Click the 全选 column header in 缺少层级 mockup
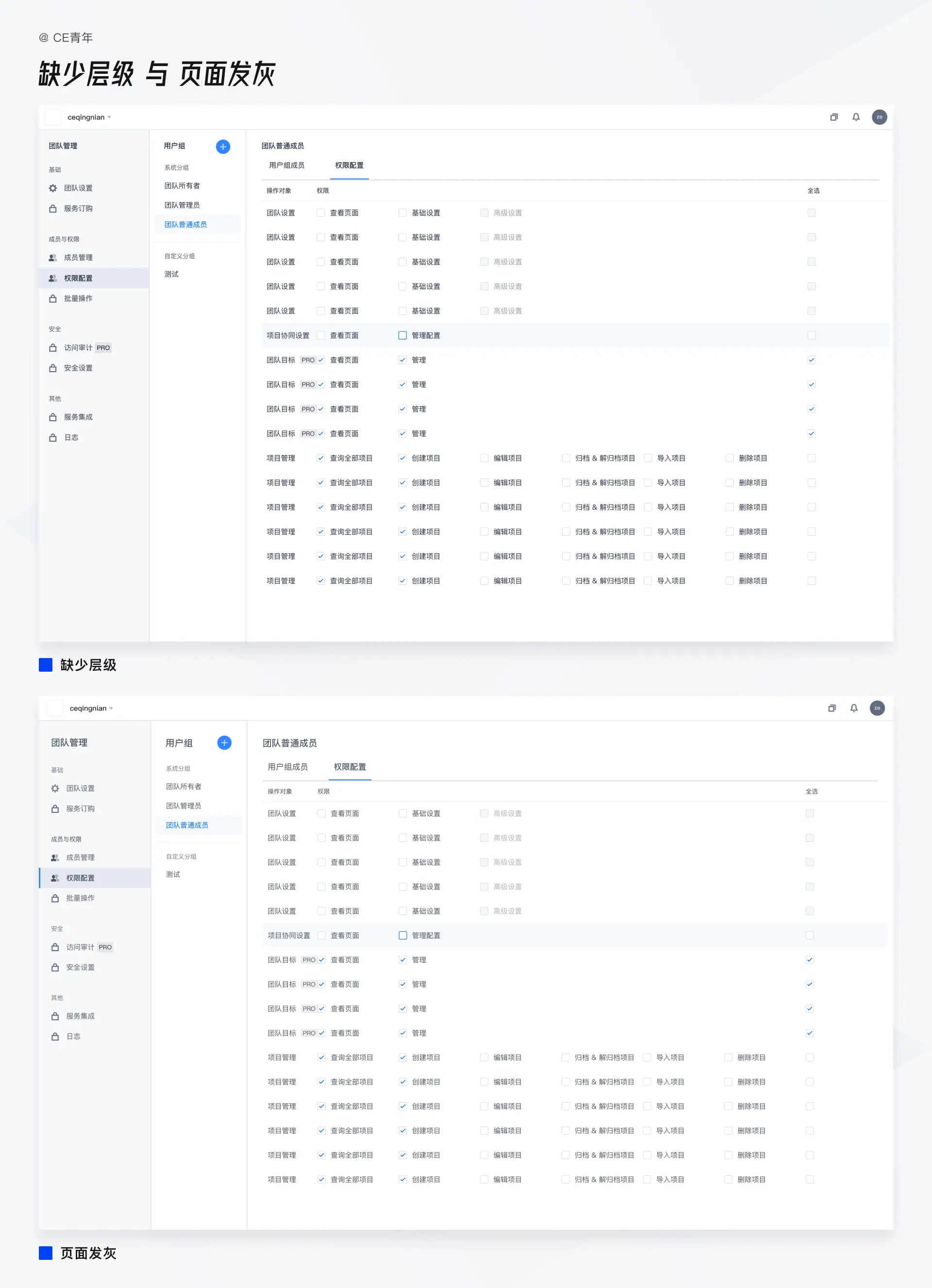932x1288 pixels. [x=814, y=191]
